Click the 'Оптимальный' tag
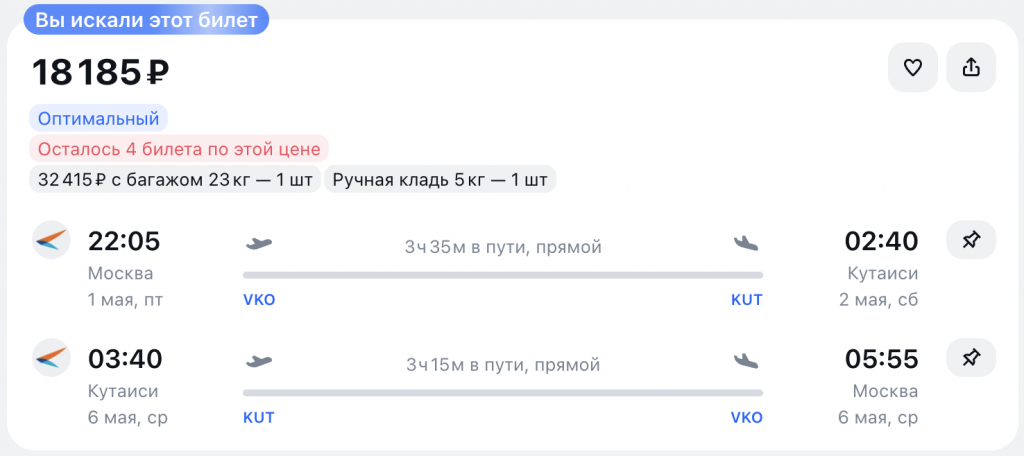The height and width of the screenshot is (456, 1024). [98, 119]
